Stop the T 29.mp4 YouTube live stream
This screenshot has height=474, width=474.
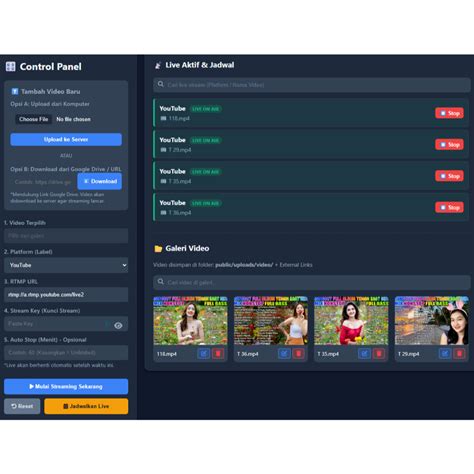[449, 145]
